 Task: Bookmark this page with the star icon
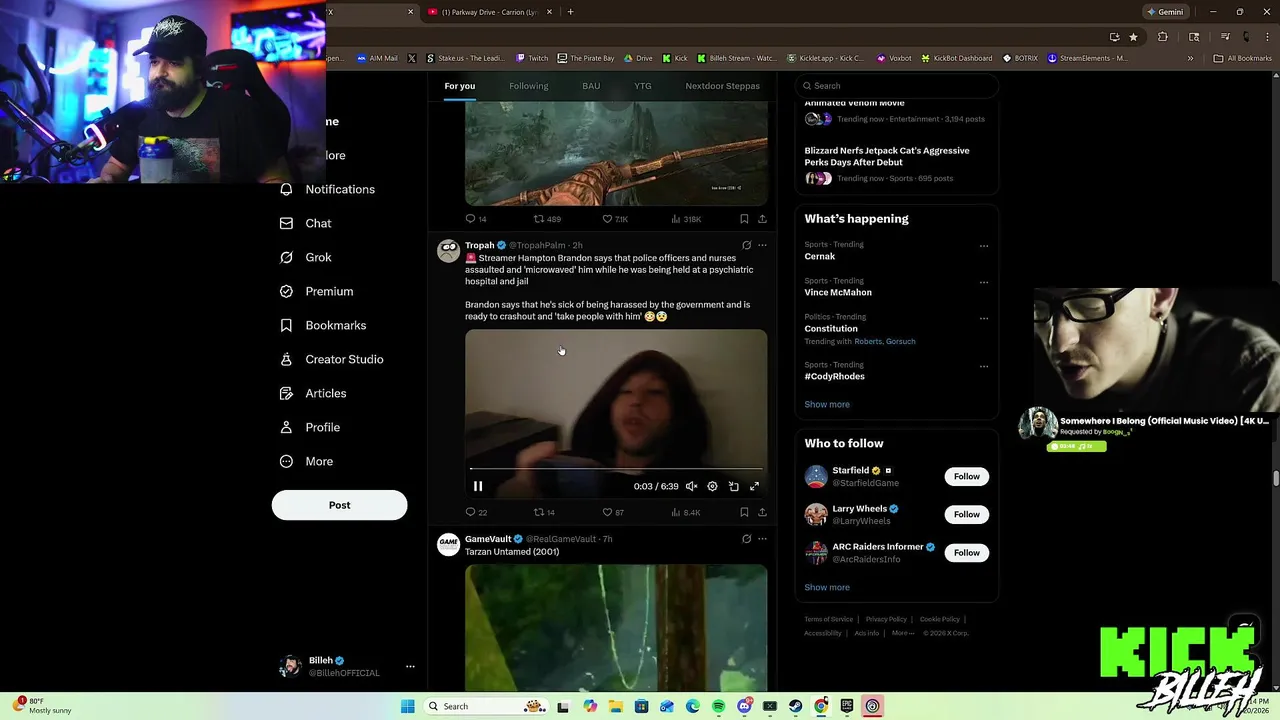pos(1133,37)
